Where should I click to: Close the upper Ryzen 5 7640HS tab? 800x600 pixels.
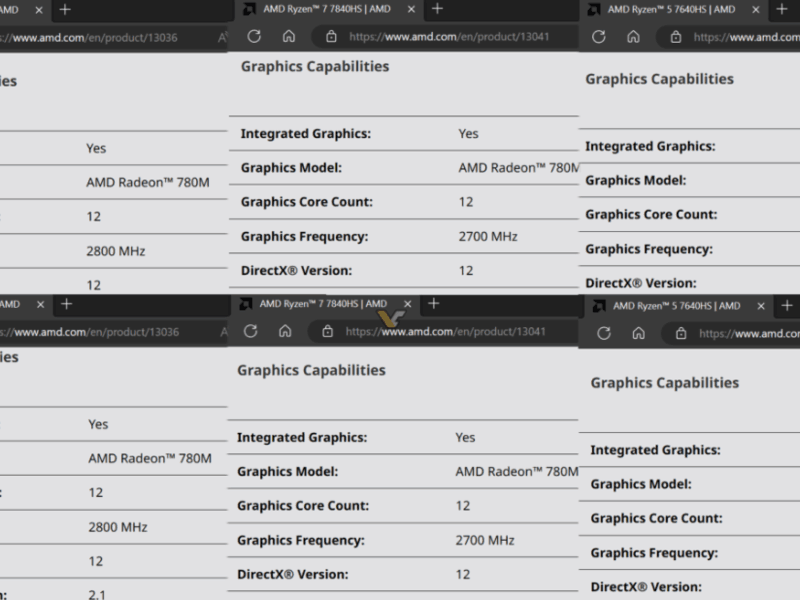tap(756, 10)
